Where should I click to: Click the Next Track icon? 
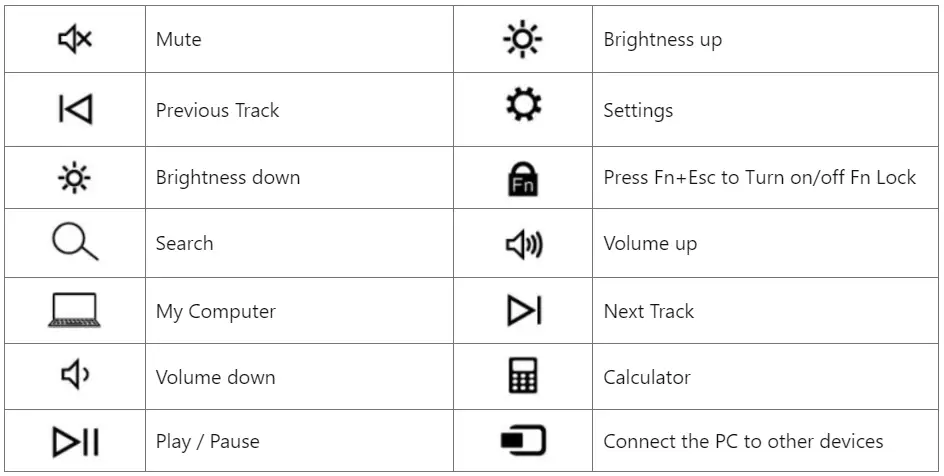(523, 311)
